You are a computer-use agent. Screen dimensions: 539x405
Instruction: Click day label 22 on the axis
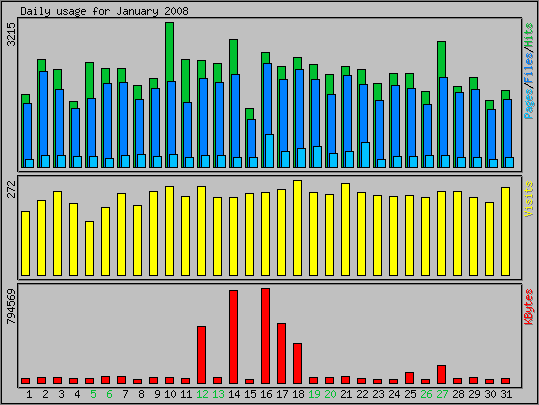362,394
